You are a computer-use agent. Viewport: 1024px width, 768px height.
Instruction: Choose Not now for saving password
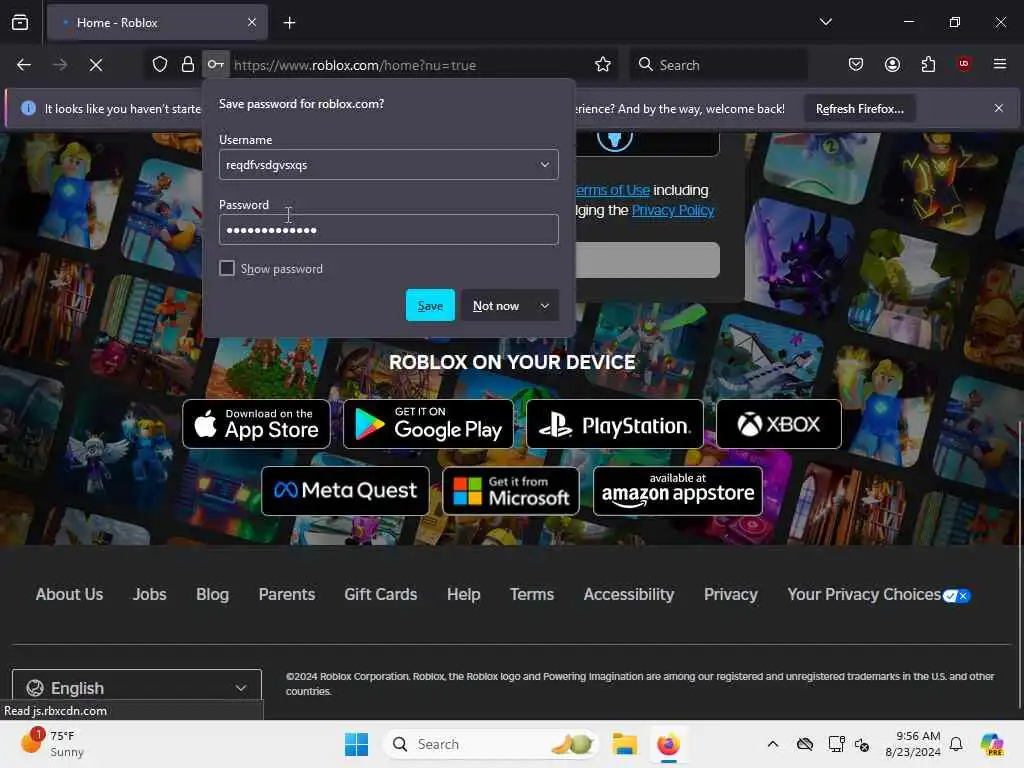click(496, 306)
